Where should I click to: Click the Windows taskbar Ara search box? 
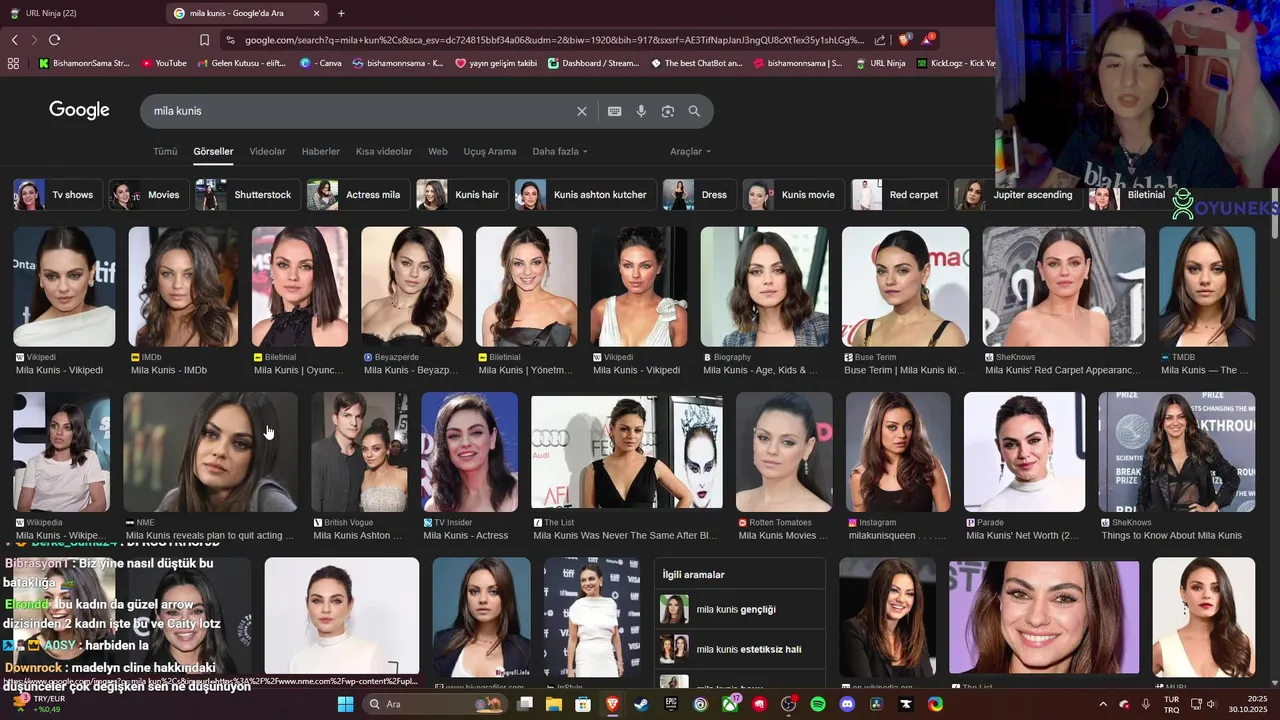click(435, 704)
